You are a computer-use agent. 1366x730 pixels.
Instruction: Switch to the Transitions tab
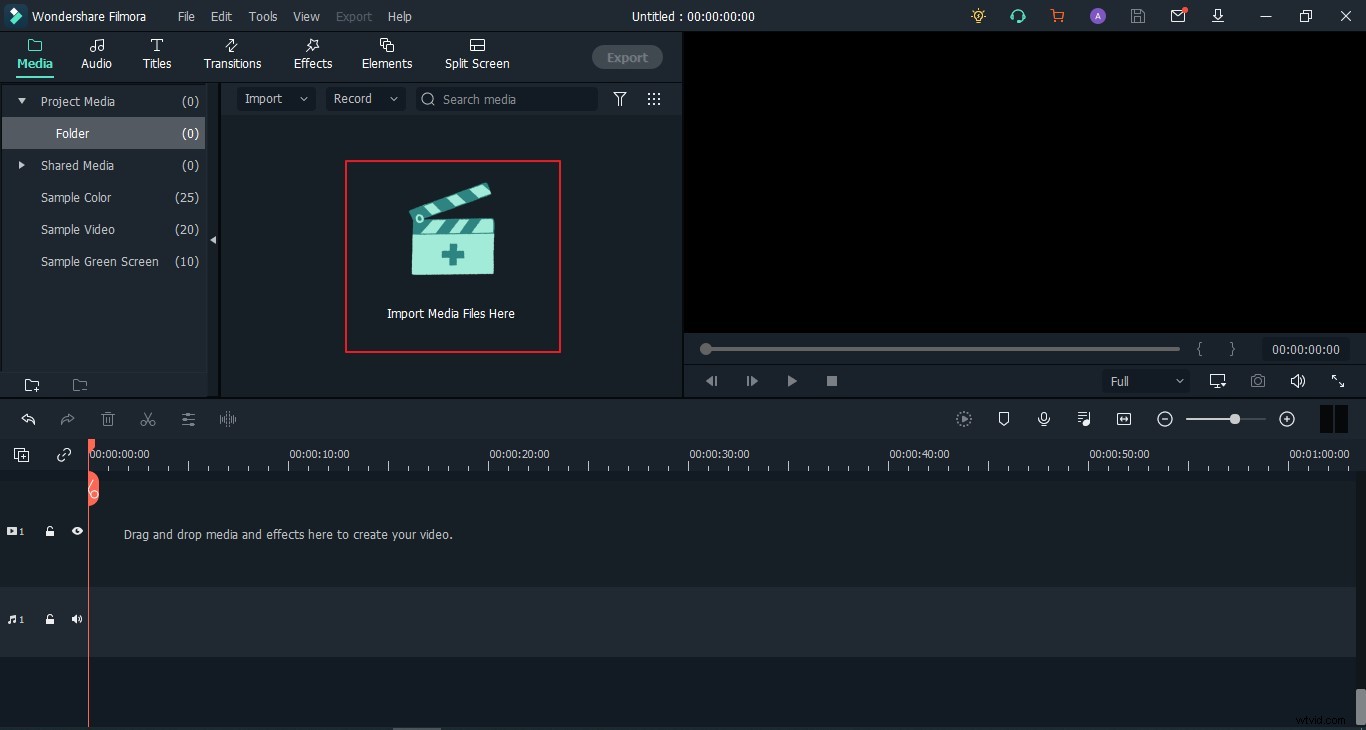click(x=231, y=55)
